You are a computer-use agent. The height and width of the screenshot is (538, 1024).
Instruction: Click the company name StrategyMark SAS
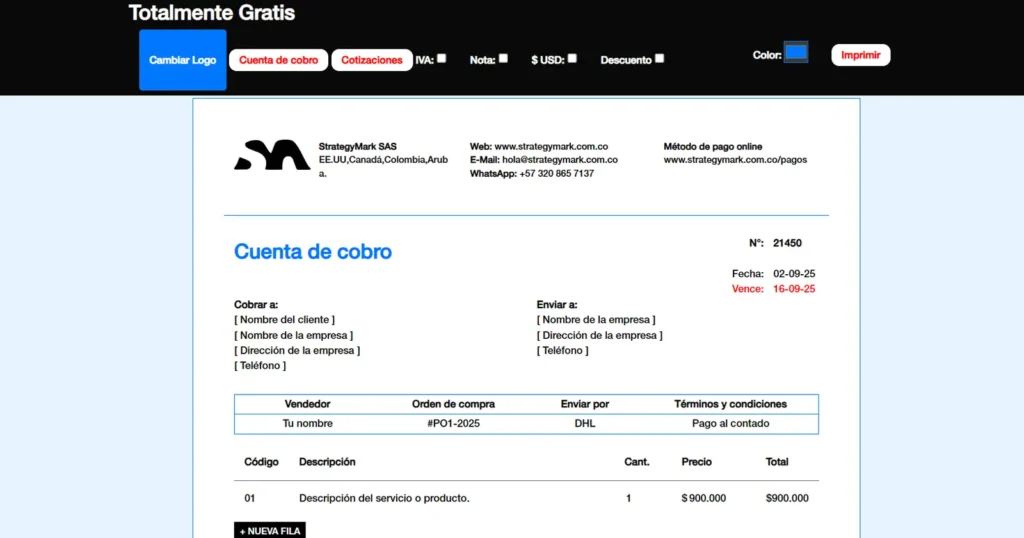357,146
